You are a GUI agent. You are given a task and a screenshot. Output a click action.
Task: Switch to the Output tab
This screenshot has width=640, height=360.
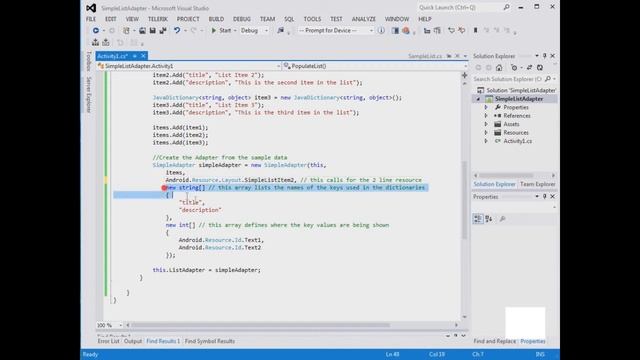[x=133, y=341]
